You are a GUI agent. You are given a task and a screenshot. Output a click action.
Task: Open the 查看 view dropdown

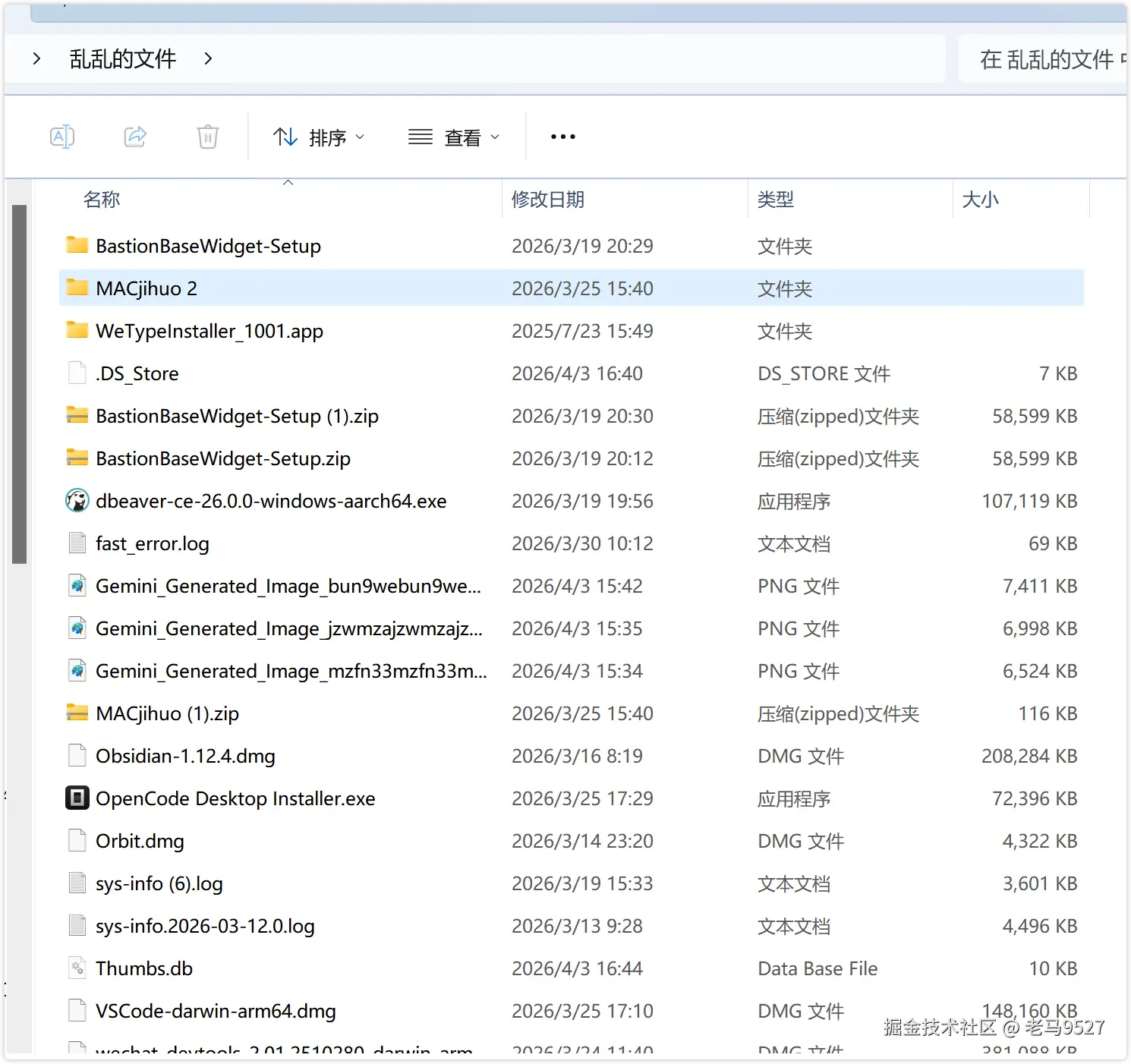[454, 137]
